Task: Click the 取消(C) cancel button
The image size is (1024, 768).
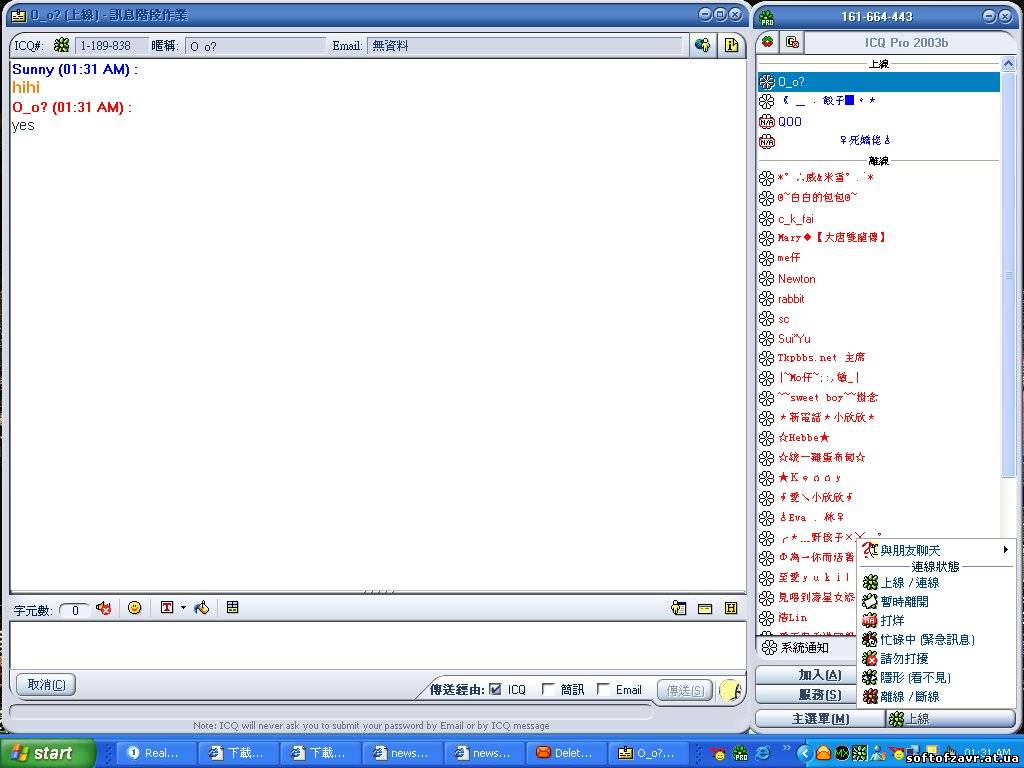Action: [x=46, y=684]
